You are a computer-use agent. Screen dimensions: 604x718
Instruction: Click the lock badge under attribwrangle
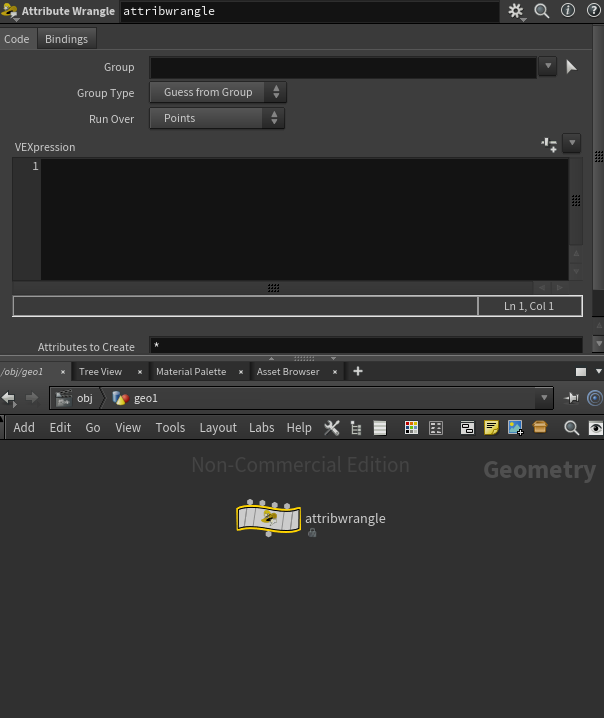coord(312,533)
